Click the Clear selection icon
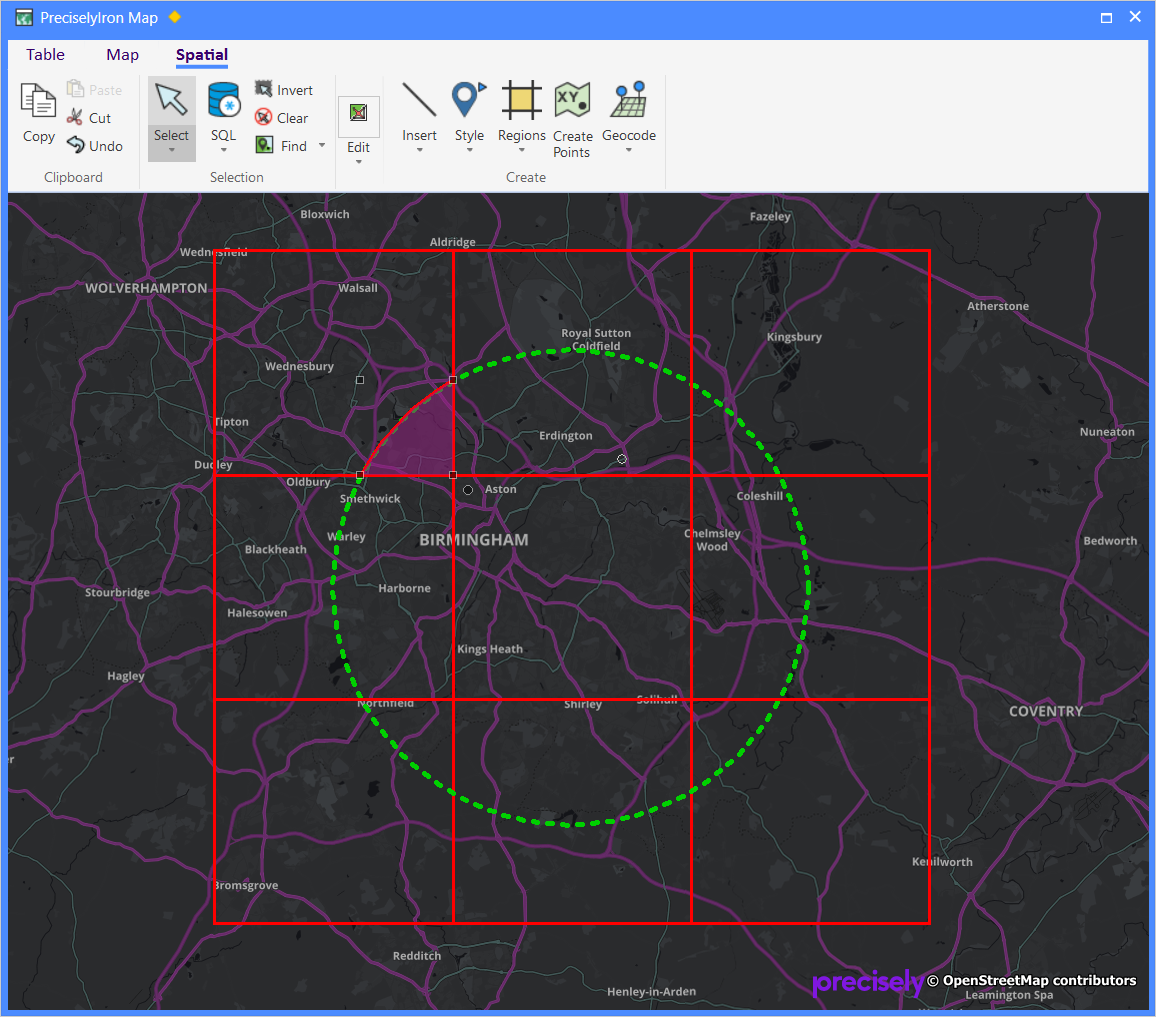The width and height of the screenshot is (1156, 1017). (263, 117)
